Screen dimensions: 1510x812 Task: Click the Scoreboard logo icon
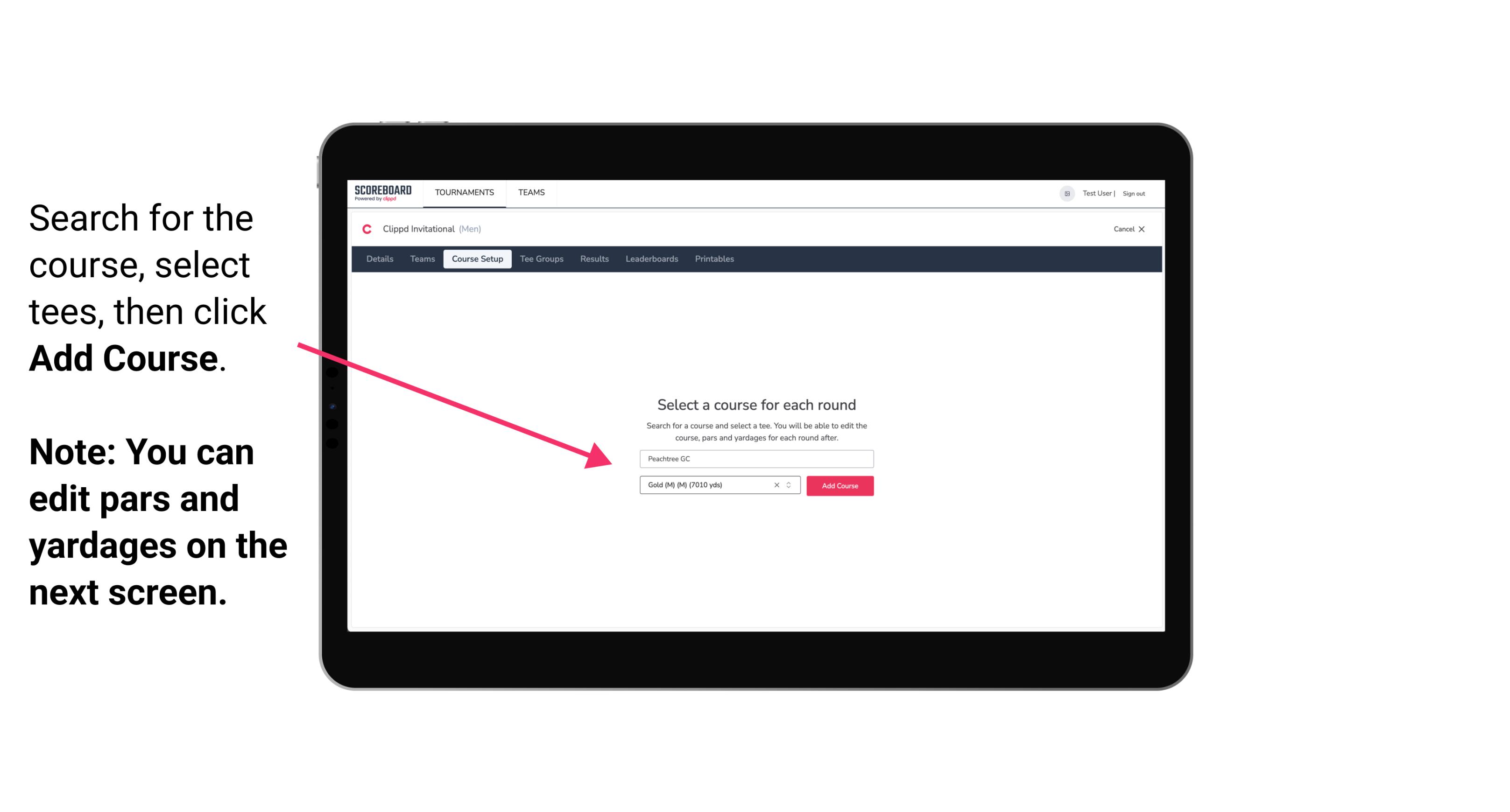(x=384, y=193)
